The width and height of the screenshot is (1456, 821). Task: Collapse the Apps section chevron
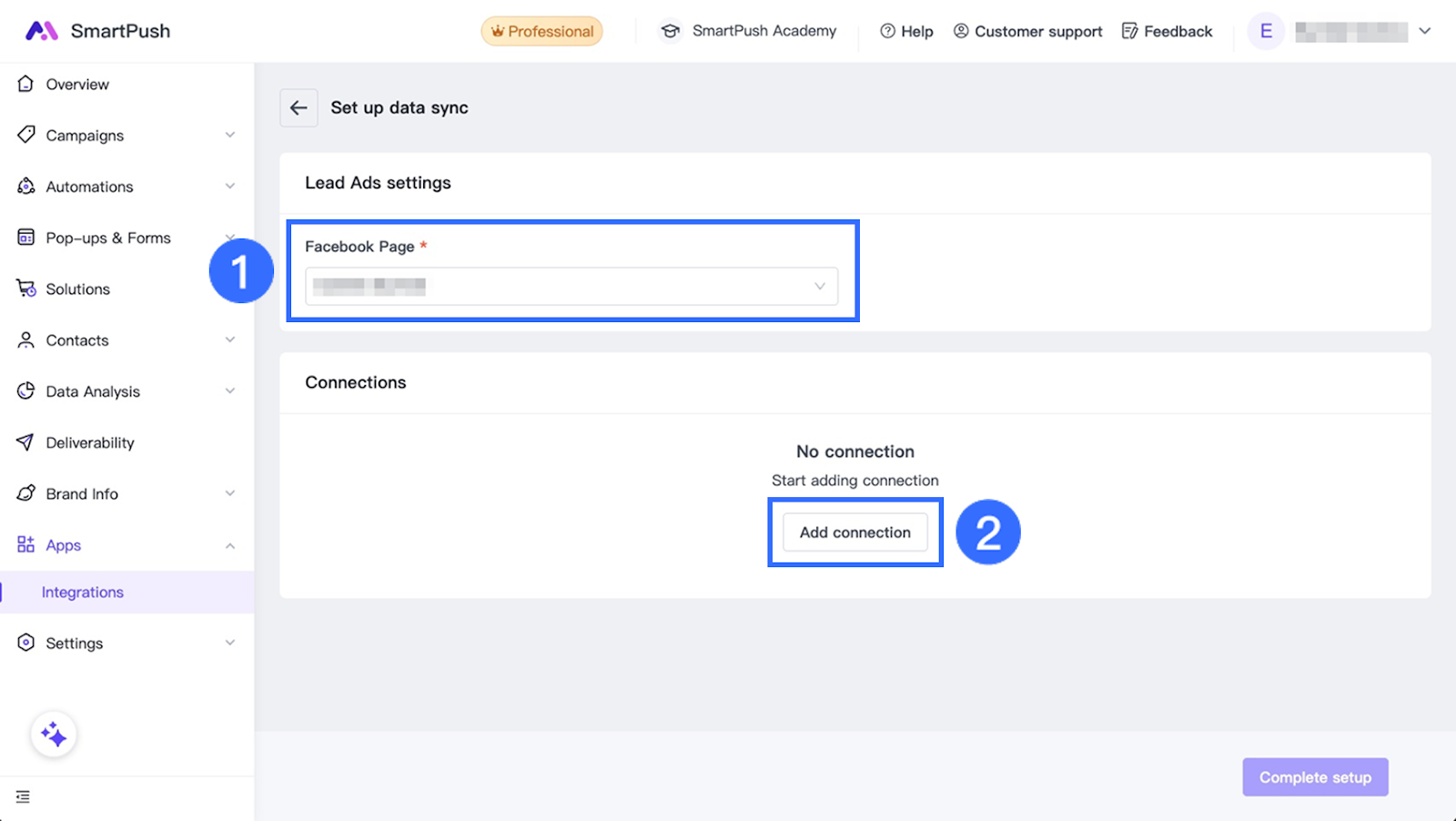tap(230, 545)
